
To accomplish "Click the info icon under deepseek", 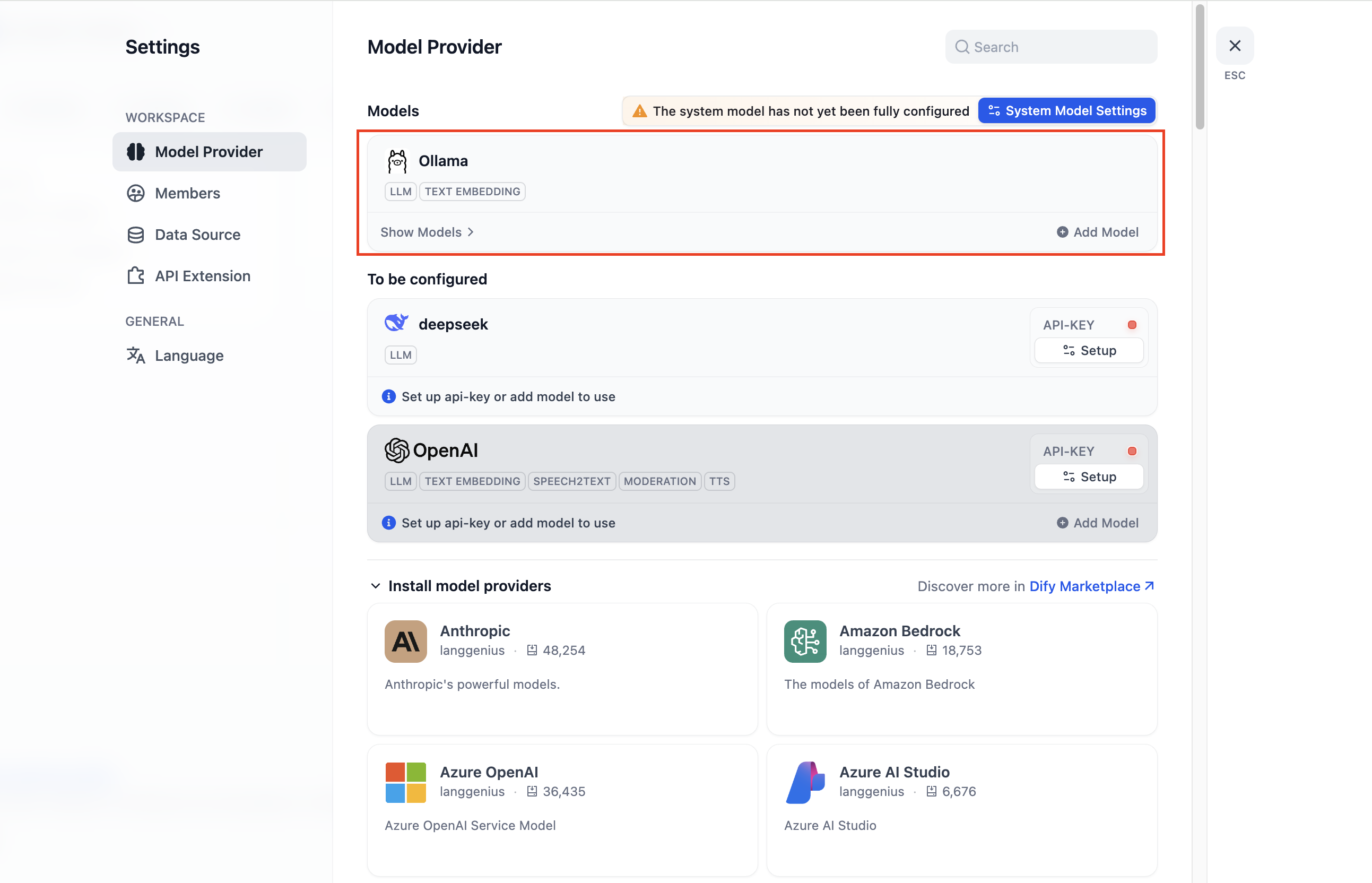I will 388,396.
